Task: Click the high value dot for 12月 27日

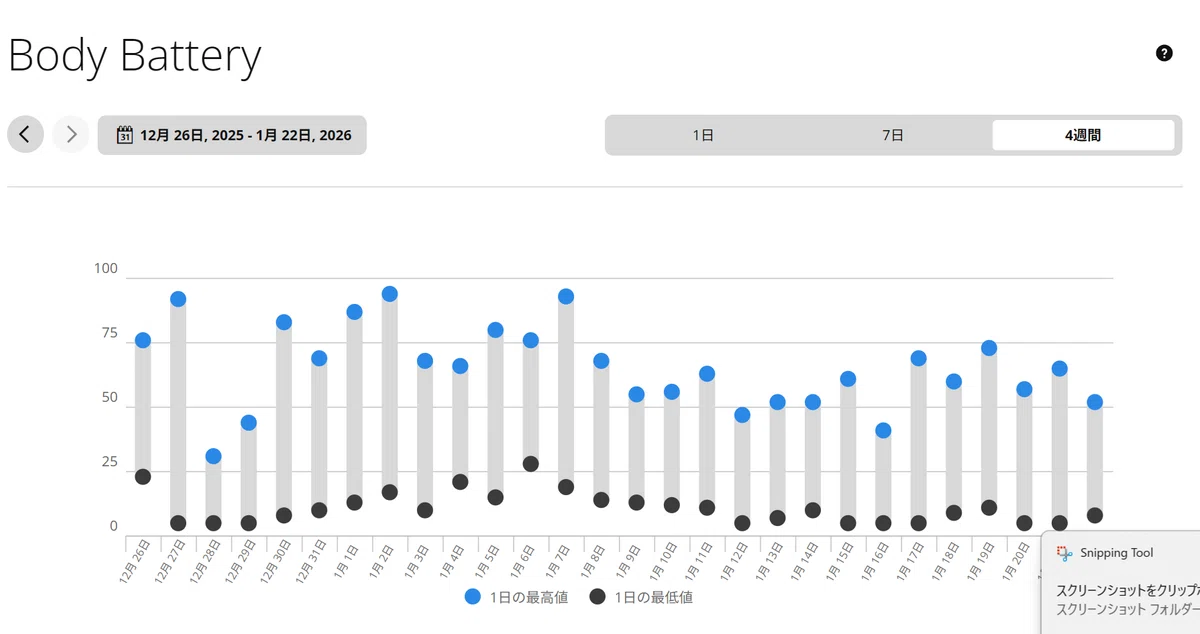Action: coord(178,299)
